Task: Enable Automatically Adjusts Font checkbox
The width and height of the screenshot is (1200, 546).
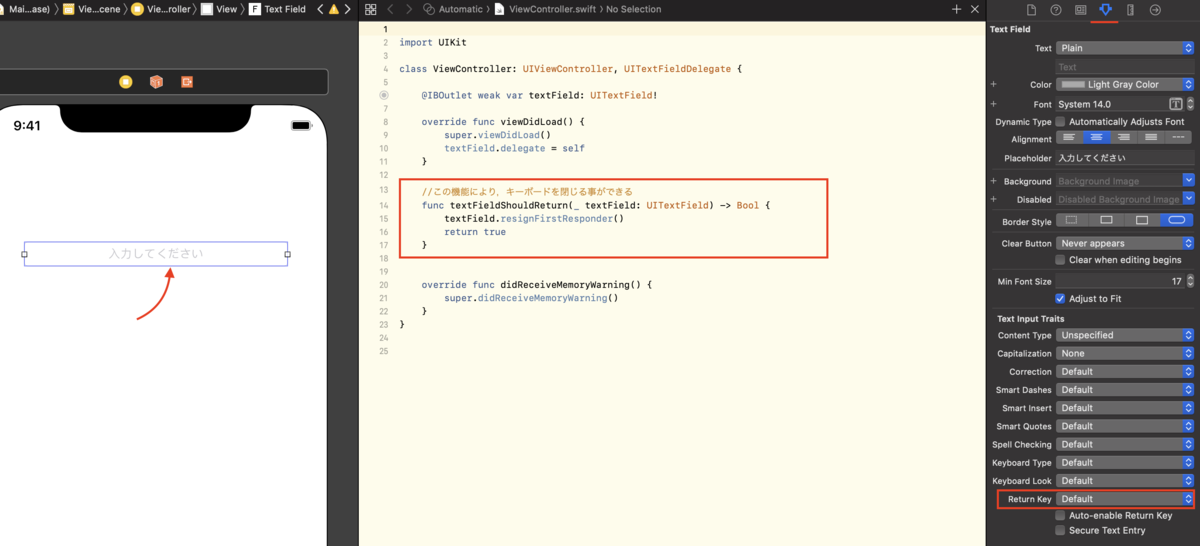Action: tap(1061, 122)
